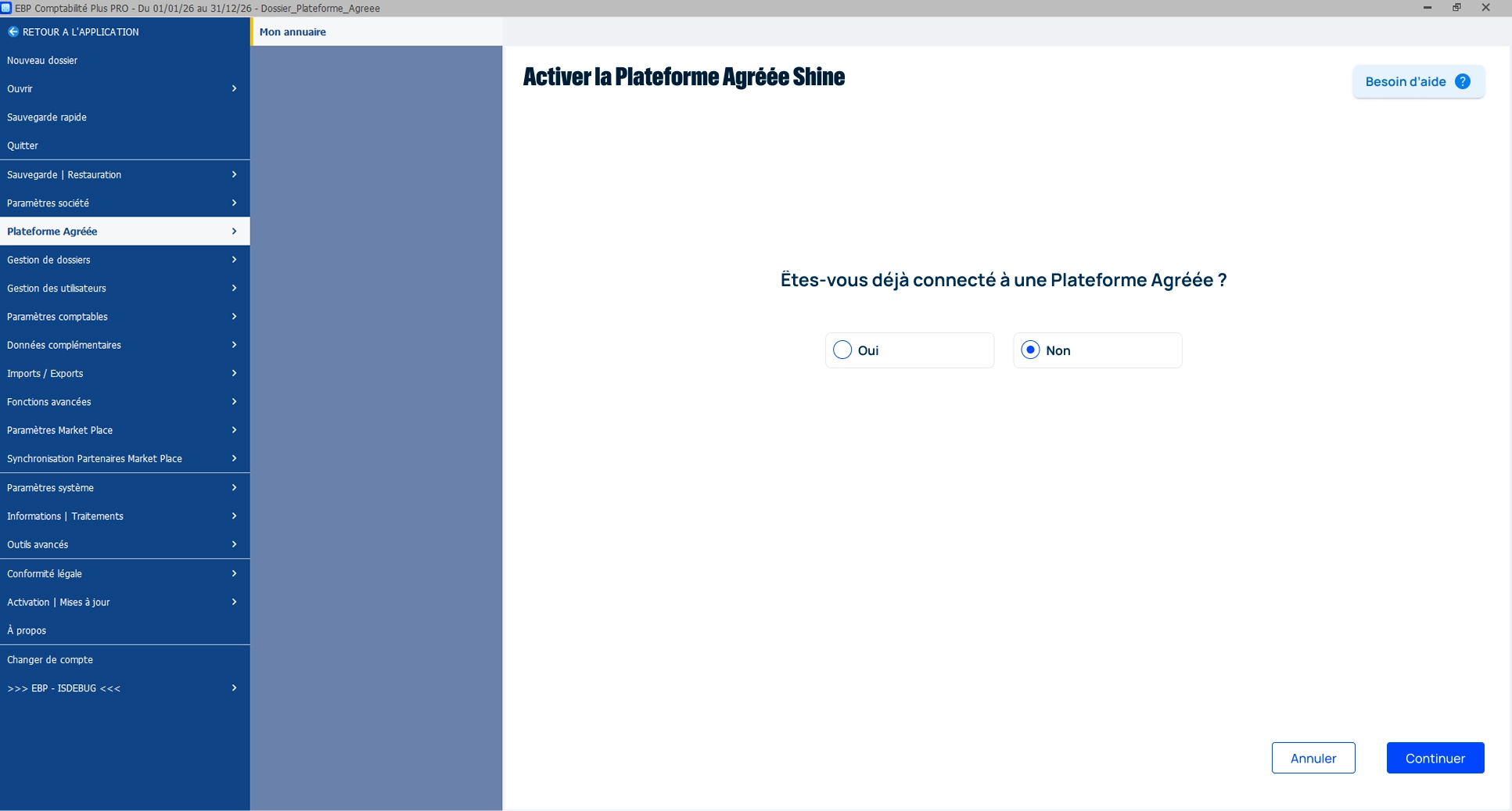The width and height of the screenshot is (1512, 811).
Task: Expand the Ouvrir submenu chevron
Action: point(234,88)
